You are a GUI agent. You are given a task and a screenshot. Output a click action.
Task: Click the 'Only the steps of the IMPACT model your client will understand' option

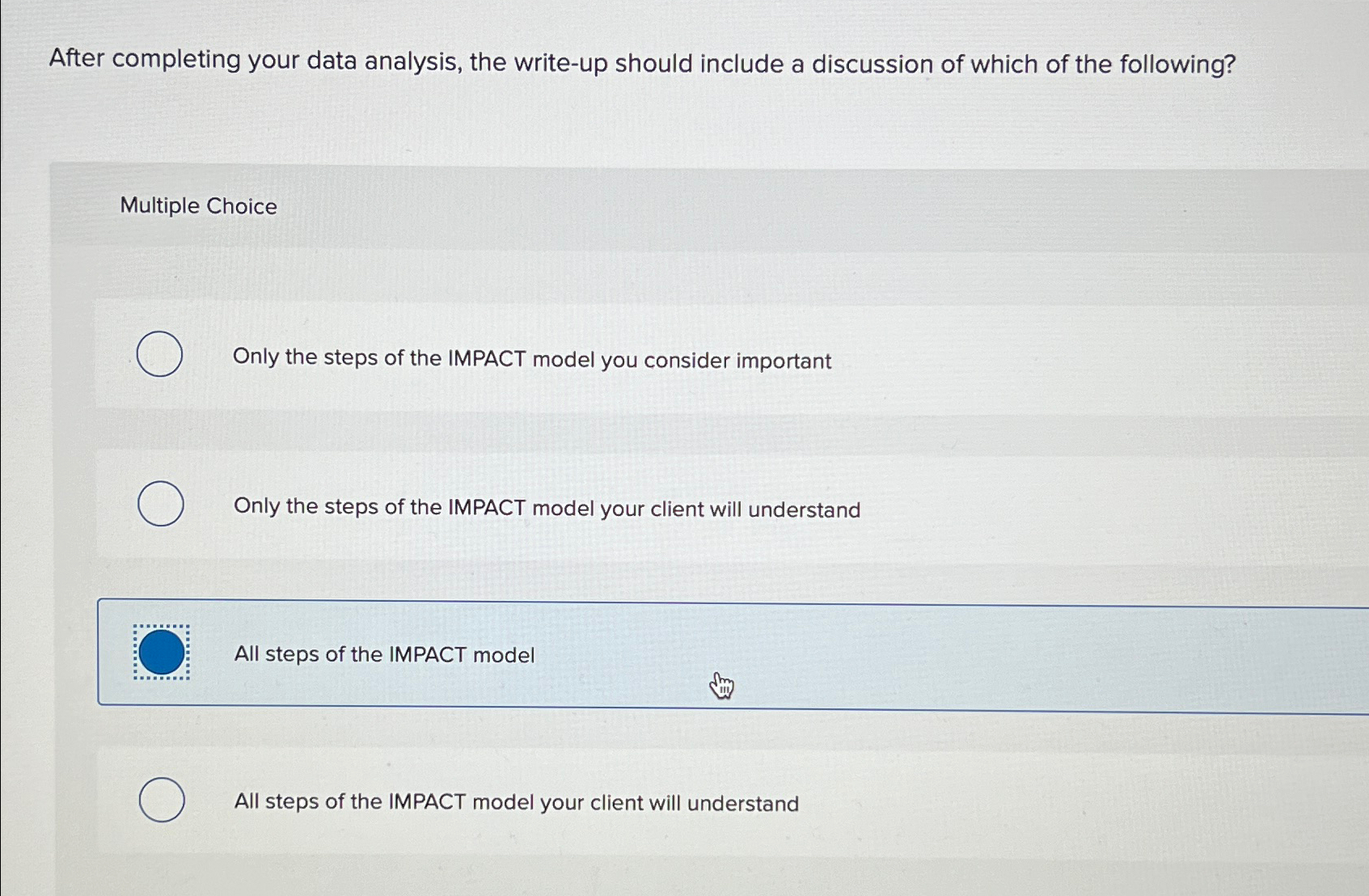tap(547, 509)
